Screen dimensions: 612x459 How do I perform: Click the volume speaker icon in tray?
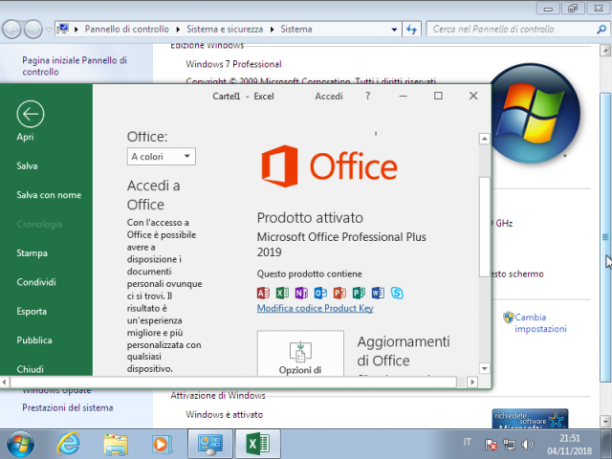click(527, 444)
